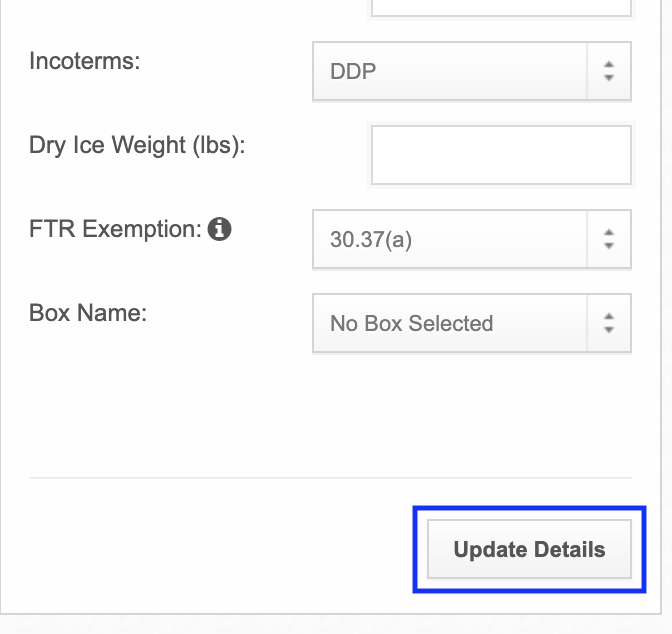672x634 pixels.
Task: Click the FTR Exemption info icon
Action: point(219,229)
